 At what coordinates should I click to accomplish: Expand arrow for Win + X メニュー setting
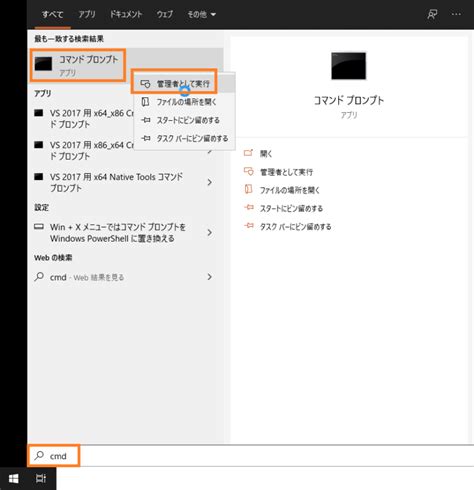coord(209,233)
